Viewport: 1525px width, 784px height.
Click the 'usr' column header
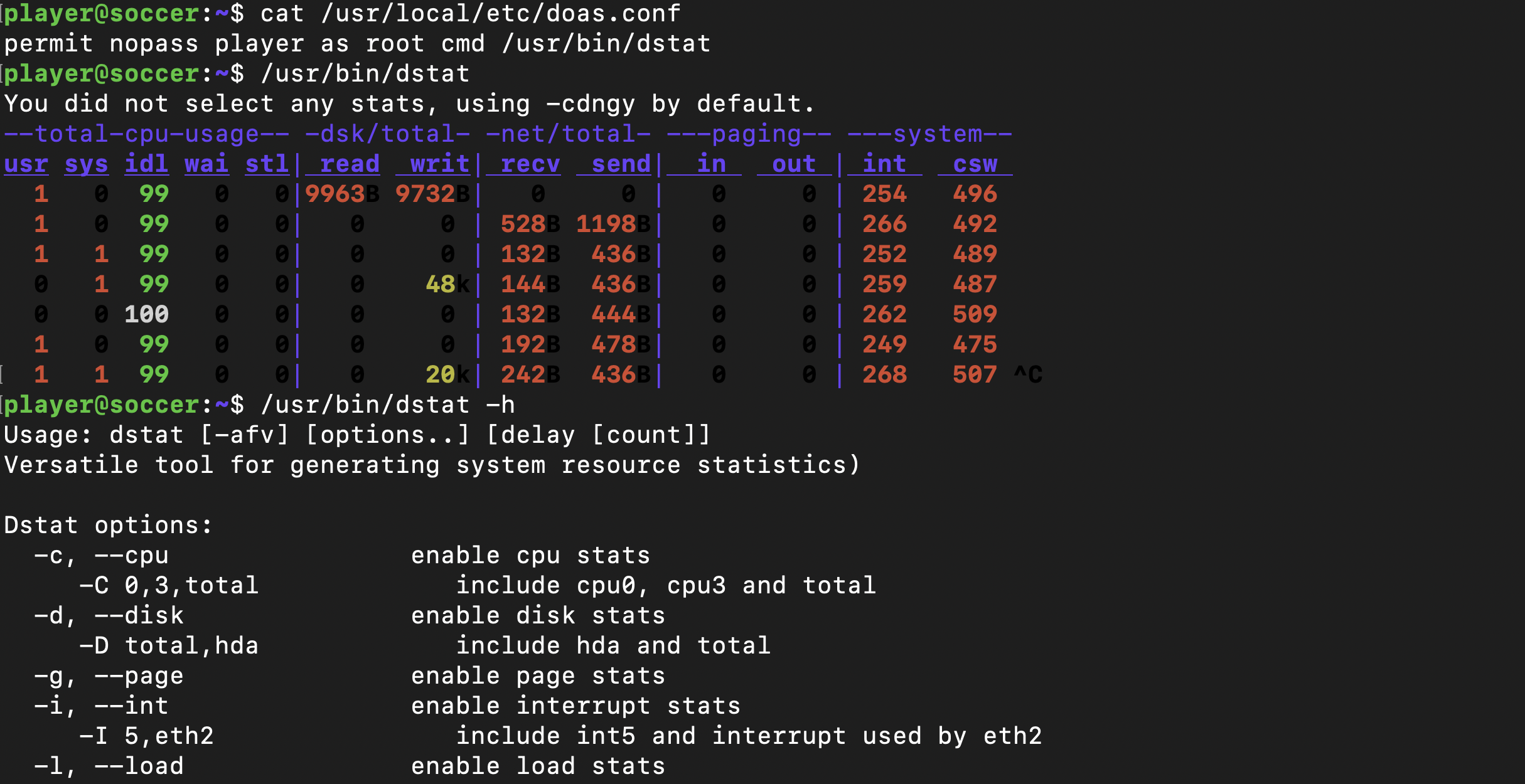pyautogui.click(x=26, y=164)
